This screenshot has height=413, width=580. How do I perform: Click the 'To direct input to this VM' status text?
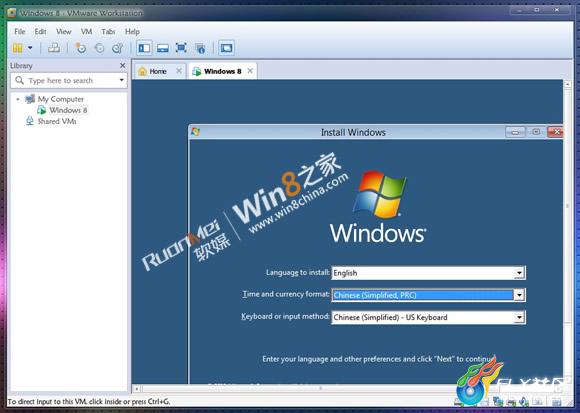88,402
